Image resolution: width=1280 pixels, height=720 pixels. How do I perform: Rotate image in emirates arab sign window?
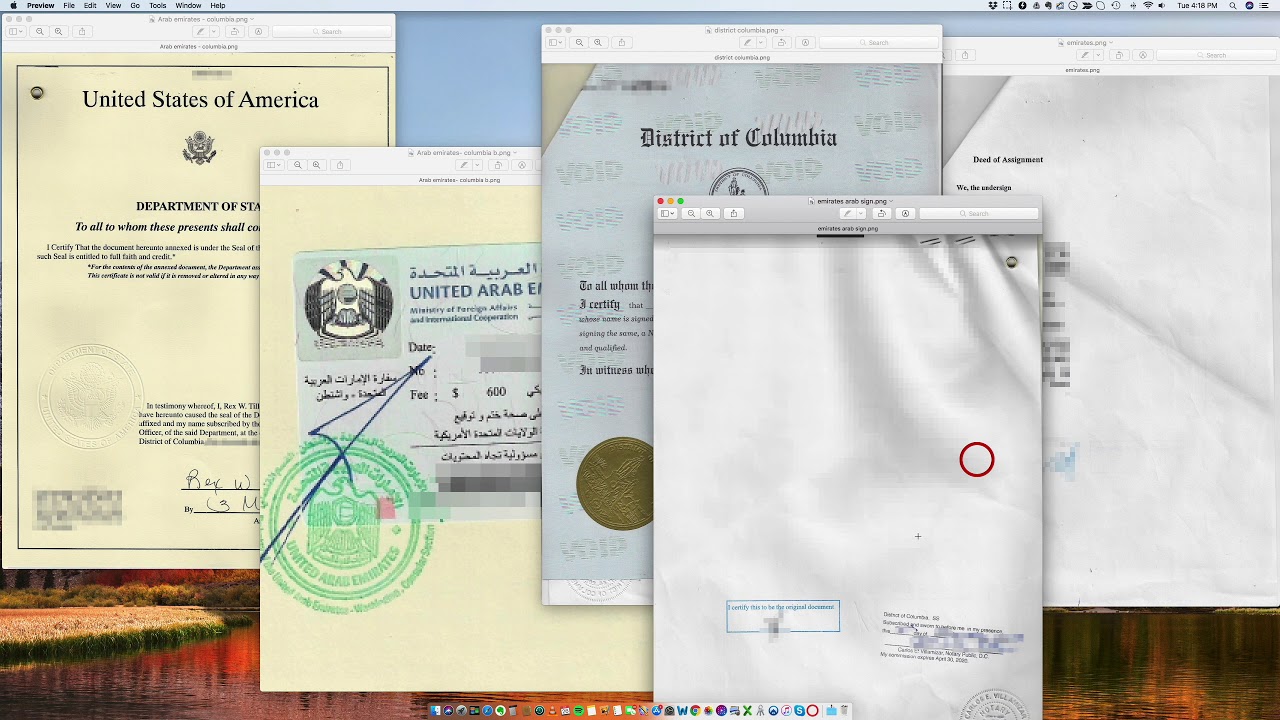click(x=881, y=213)
